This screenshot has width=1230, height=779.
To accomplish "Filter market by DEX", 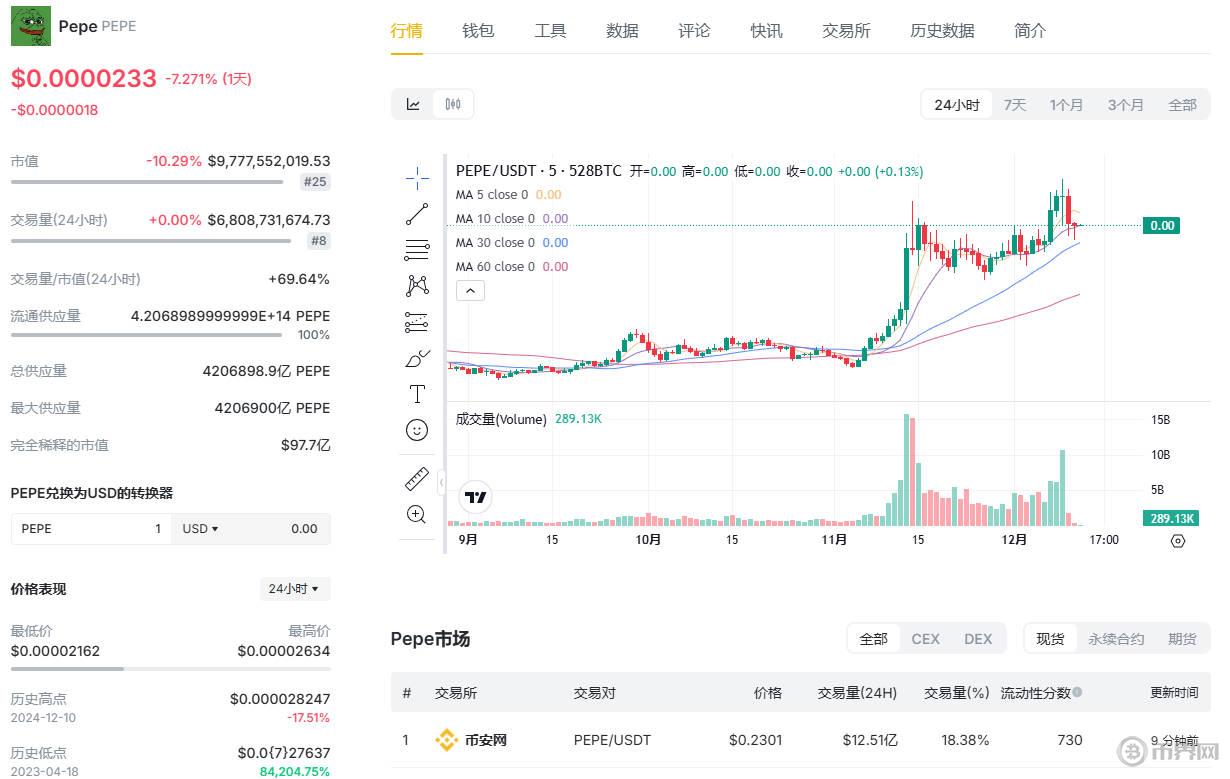I will (x=978, y=639).
